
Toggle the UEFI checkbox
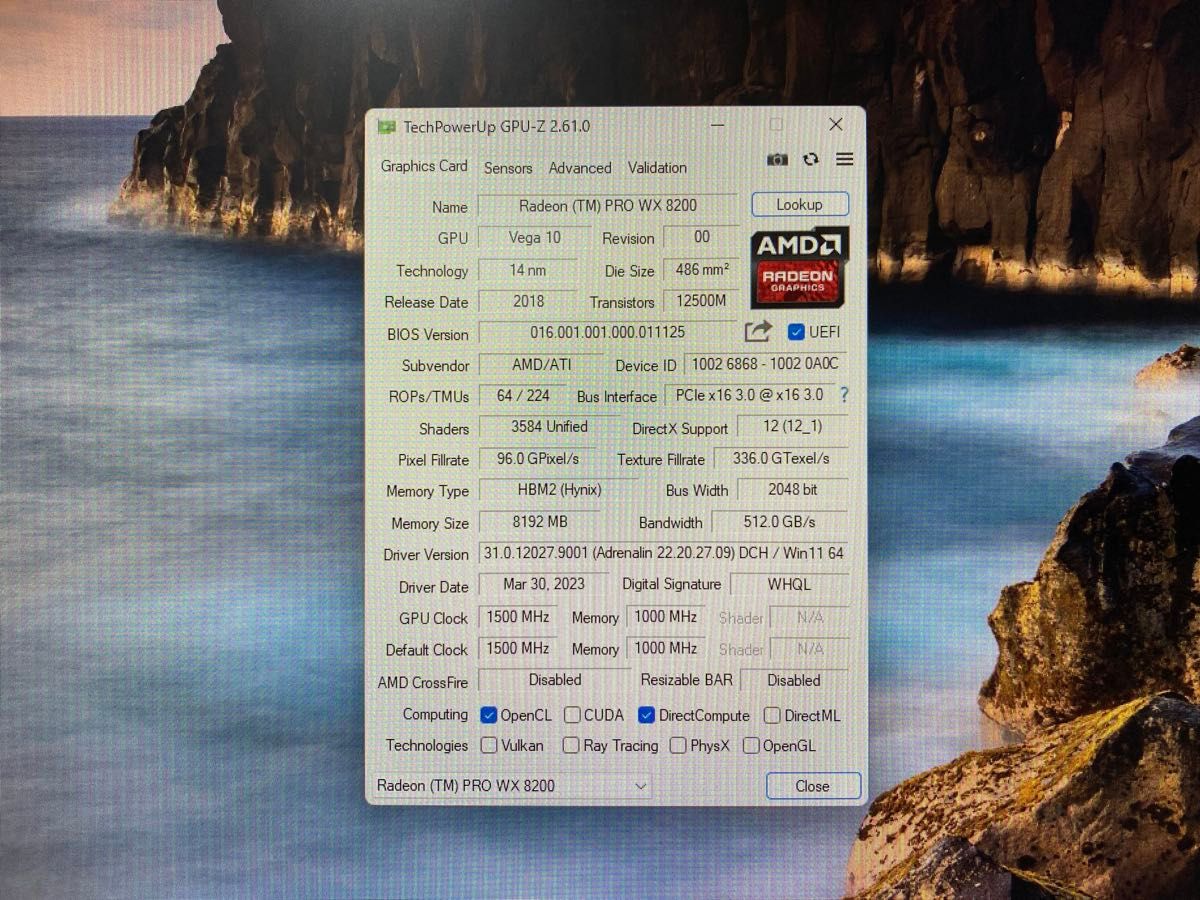pyautogui.click(x=796, y=332)
